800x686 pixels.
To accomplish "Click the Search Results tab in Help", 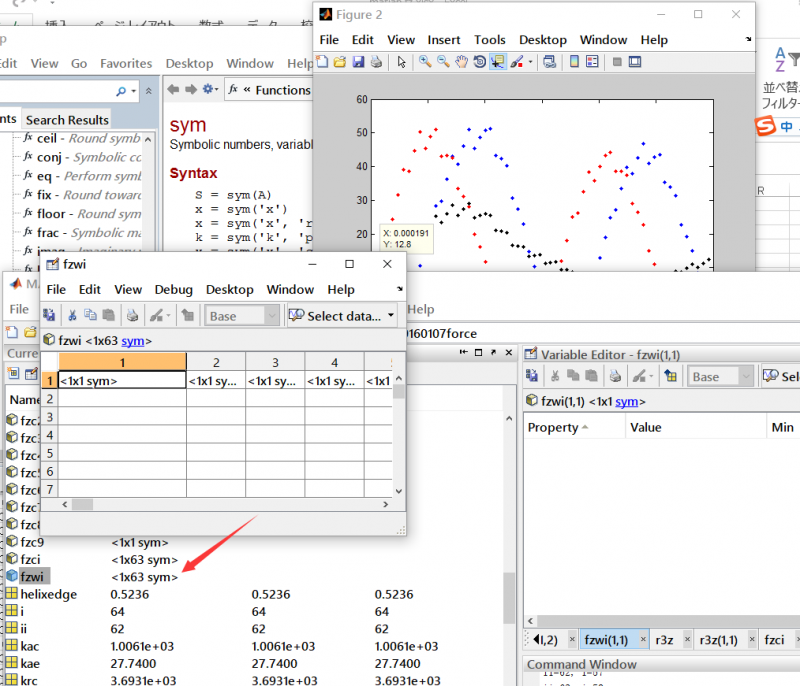I will (67, 120).
